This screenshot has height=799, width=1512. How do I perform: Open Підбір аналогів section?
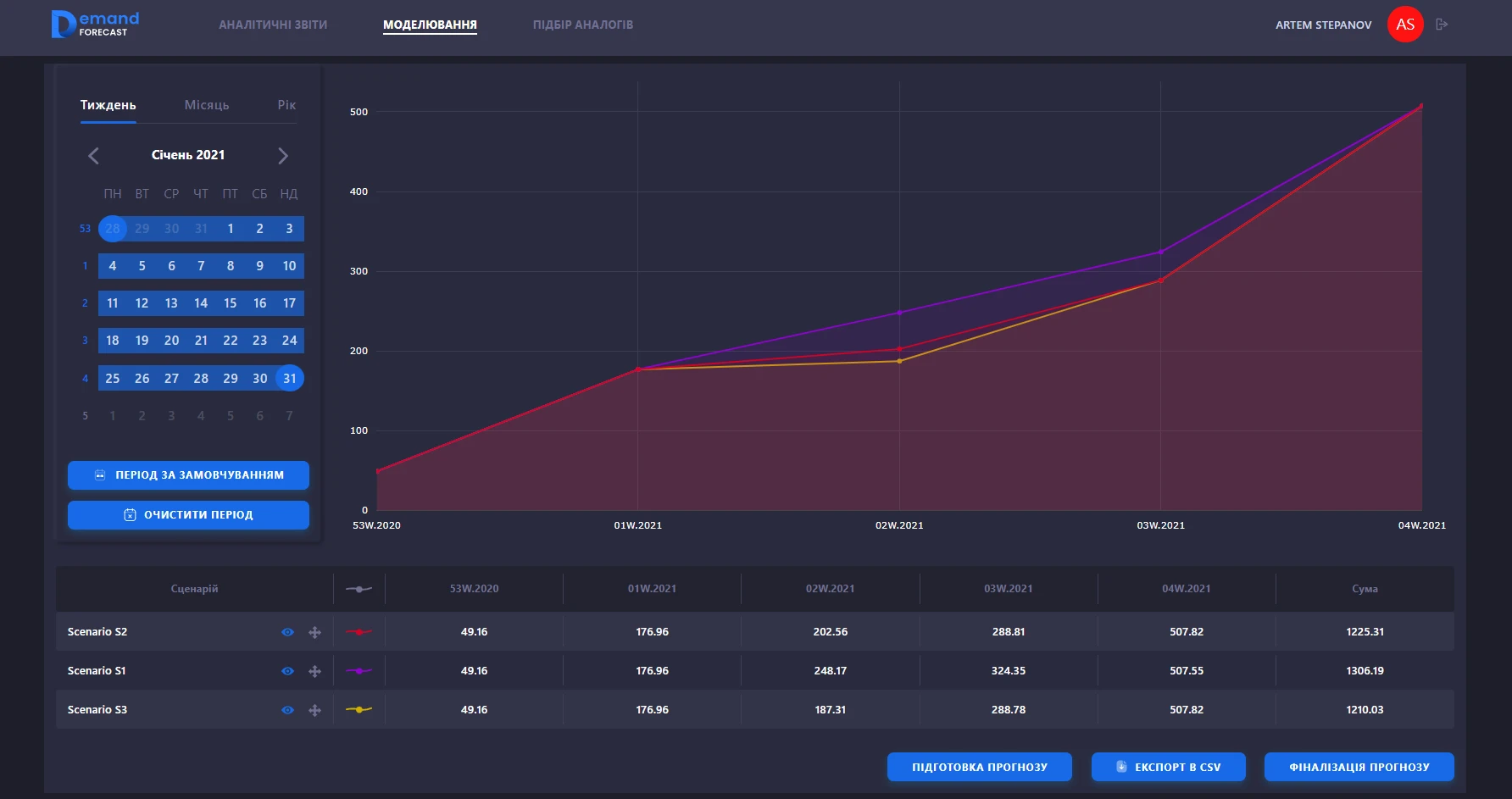[x=582, y=25]
